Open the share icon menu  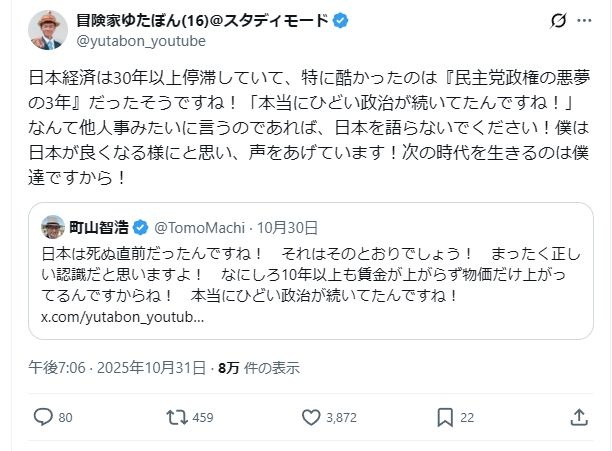(x=578, y=417)
